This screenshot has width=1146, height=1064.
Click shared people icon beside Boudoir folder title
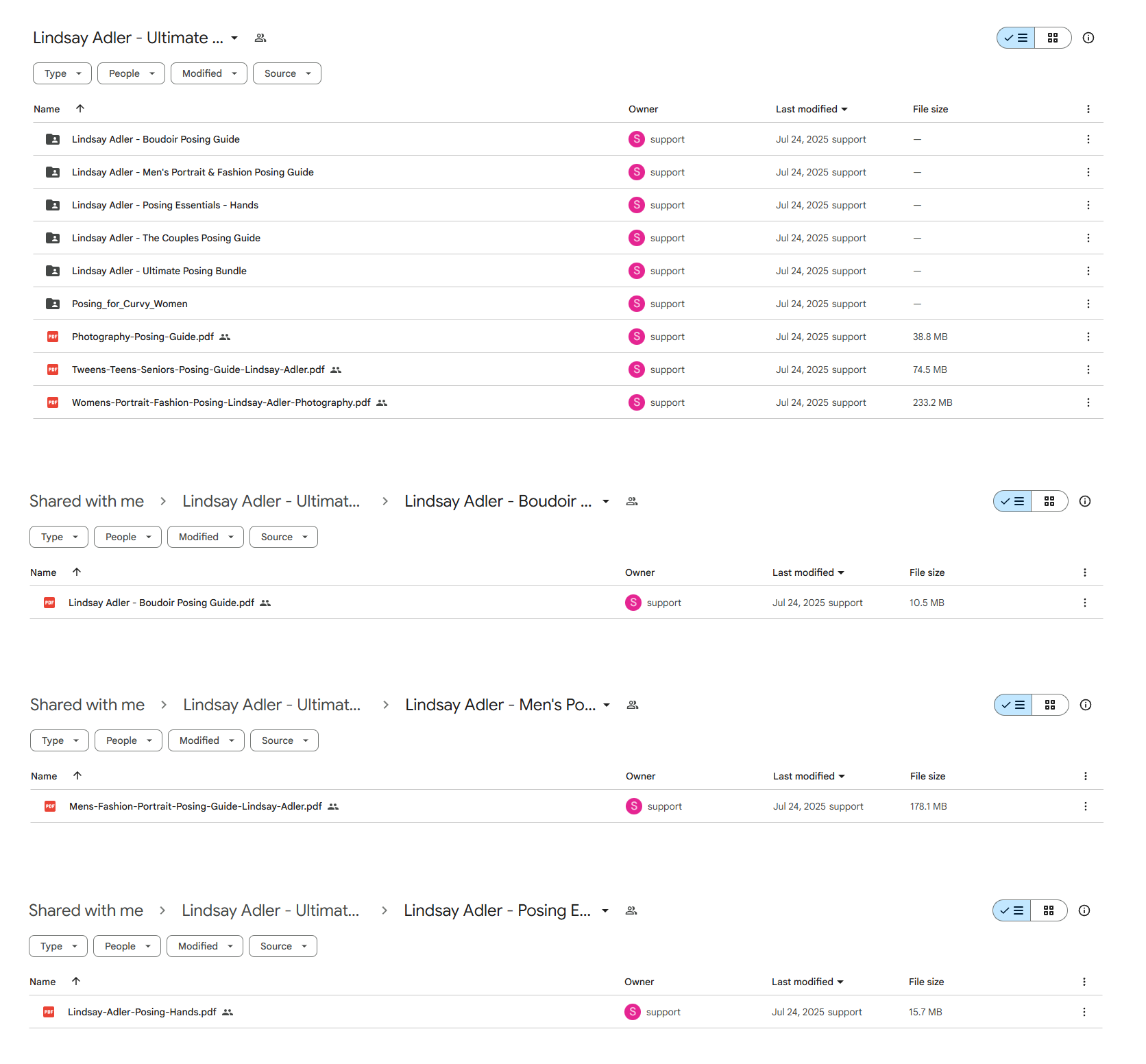[x=632, y=501]
